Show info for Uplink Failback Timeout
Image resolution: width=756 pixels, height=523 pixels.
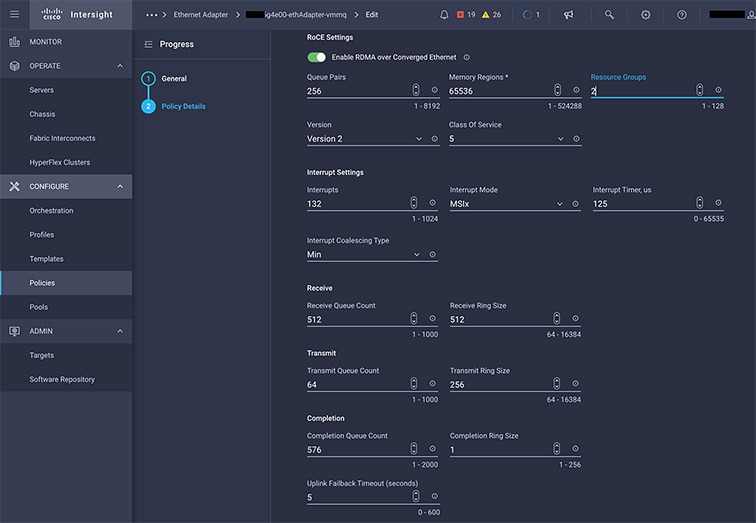pos(434,496)
